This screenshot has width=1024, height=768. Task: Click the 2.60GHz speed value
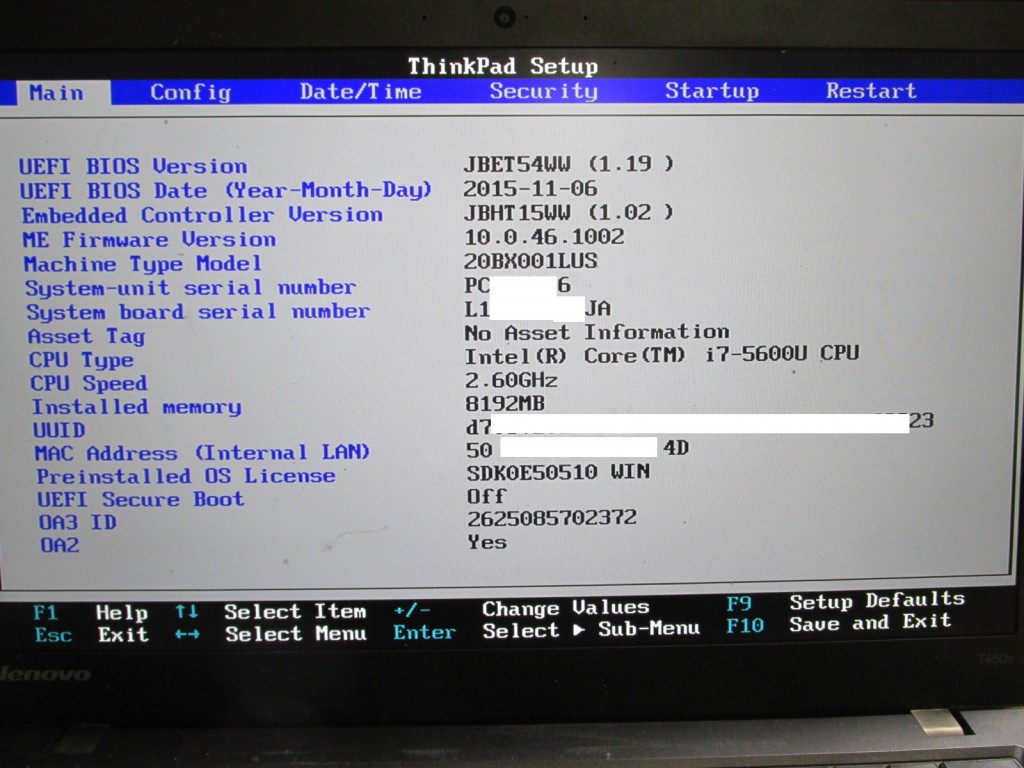[511, 379]
